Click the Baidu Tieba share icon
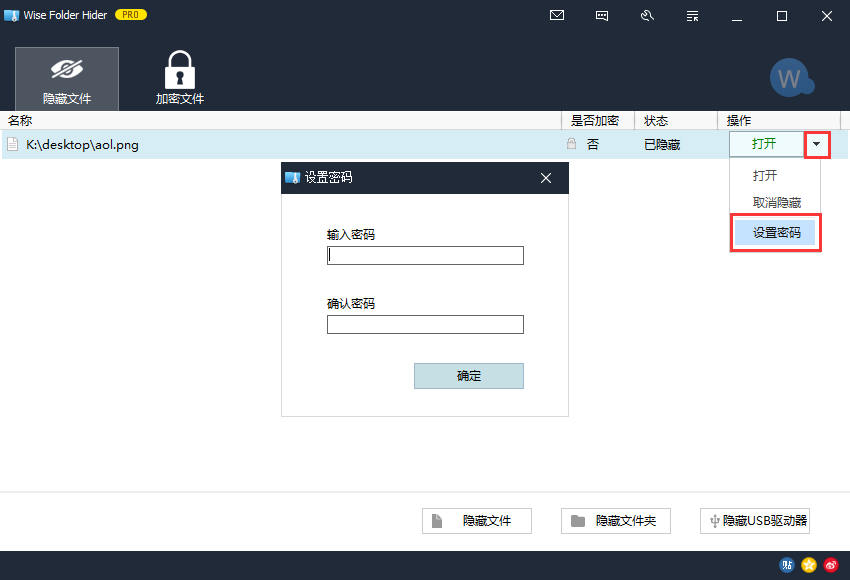Image resolution: width=850 pixels, height=580 pixels. point(787,565)
